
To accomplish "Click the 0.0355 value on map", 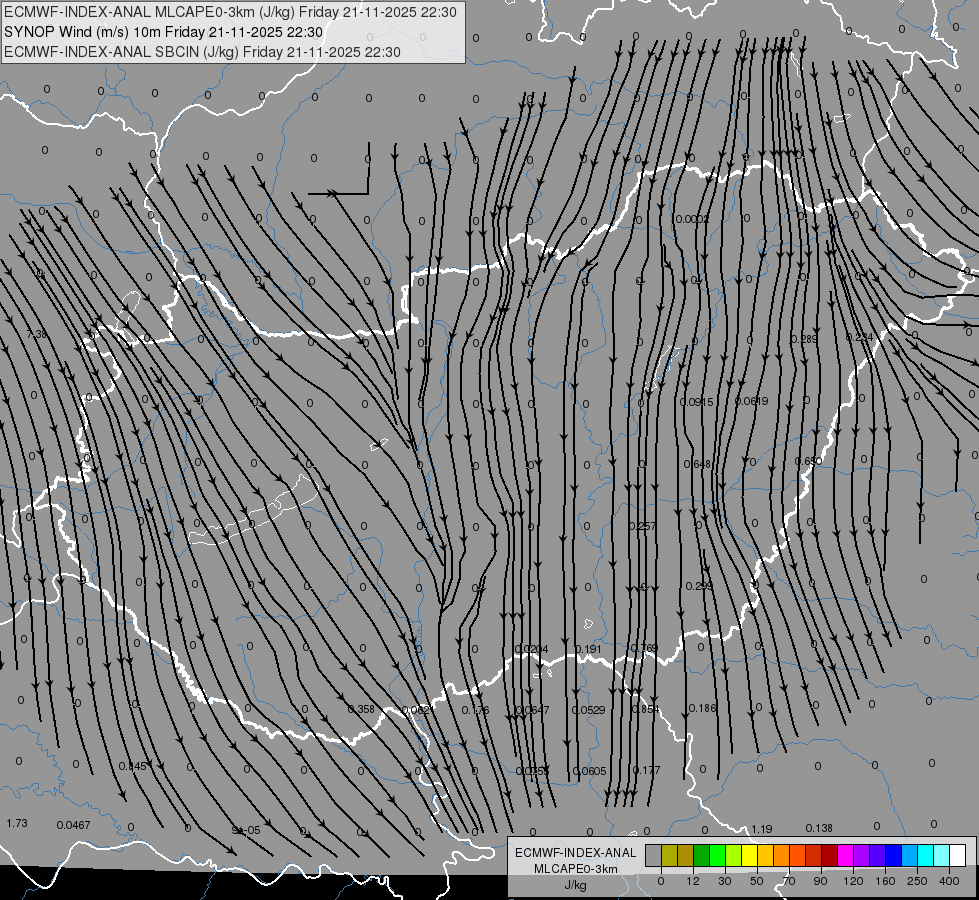I will click(533, 771).
